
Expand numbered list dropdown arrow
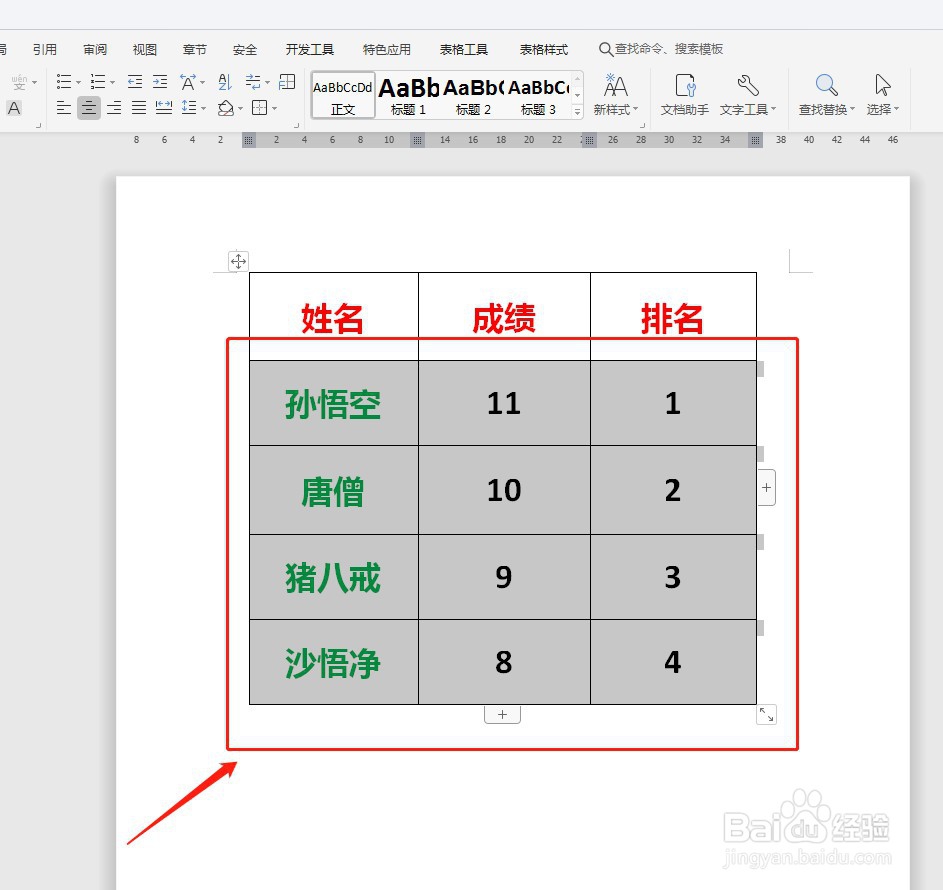coord(112,82)
